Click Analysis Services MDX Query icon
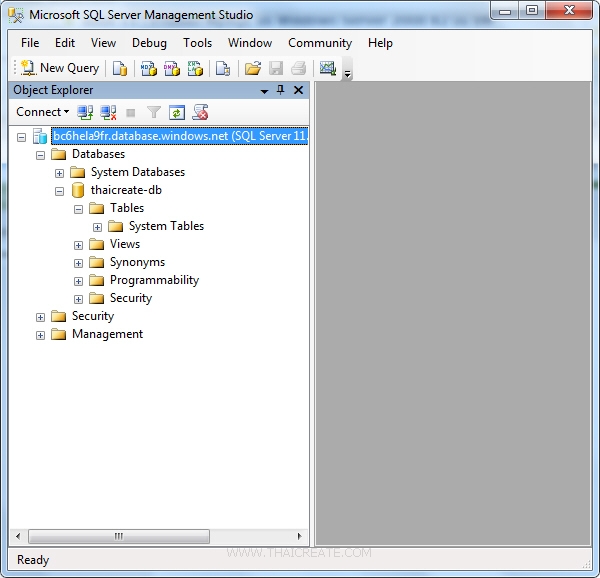Image resolution: width=600 pixels, height=578 pixels. (x=149, y=69)
